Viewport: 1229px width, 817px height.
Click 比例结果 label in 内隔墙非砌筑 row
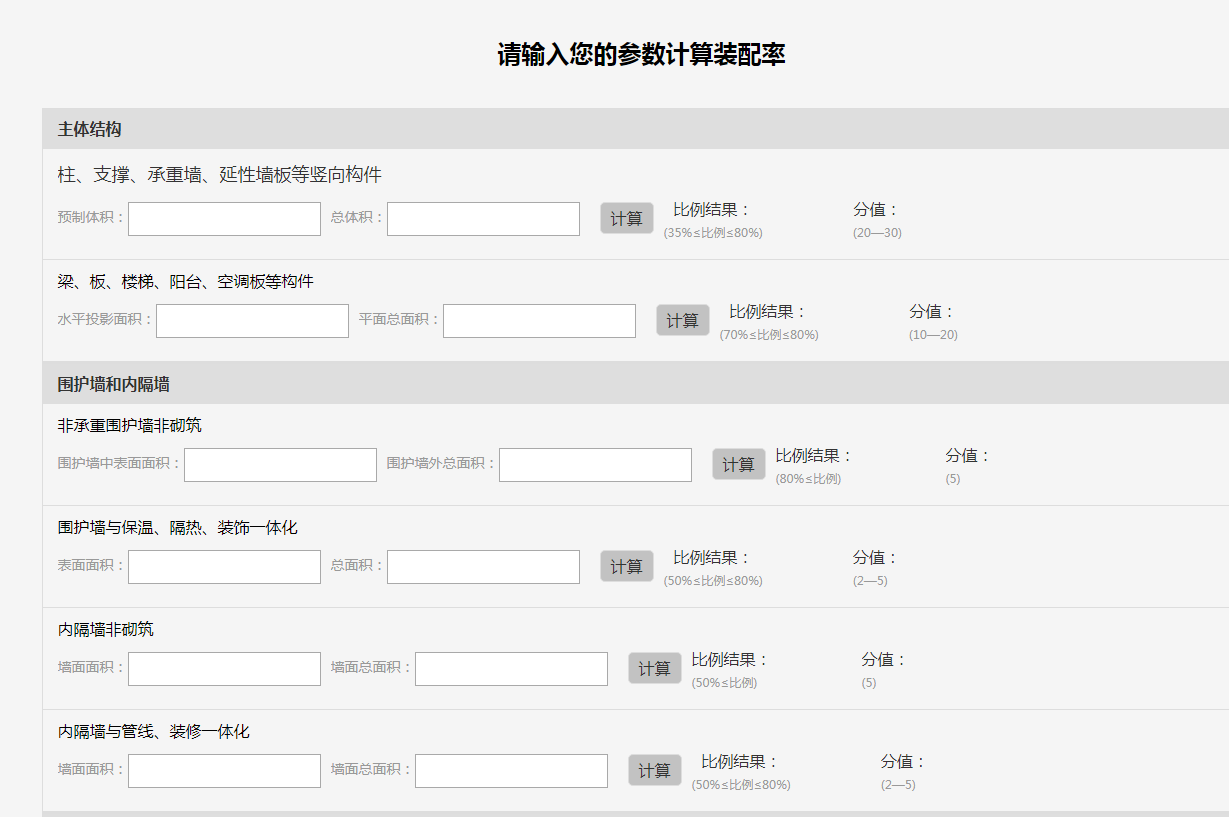[730, 660]
